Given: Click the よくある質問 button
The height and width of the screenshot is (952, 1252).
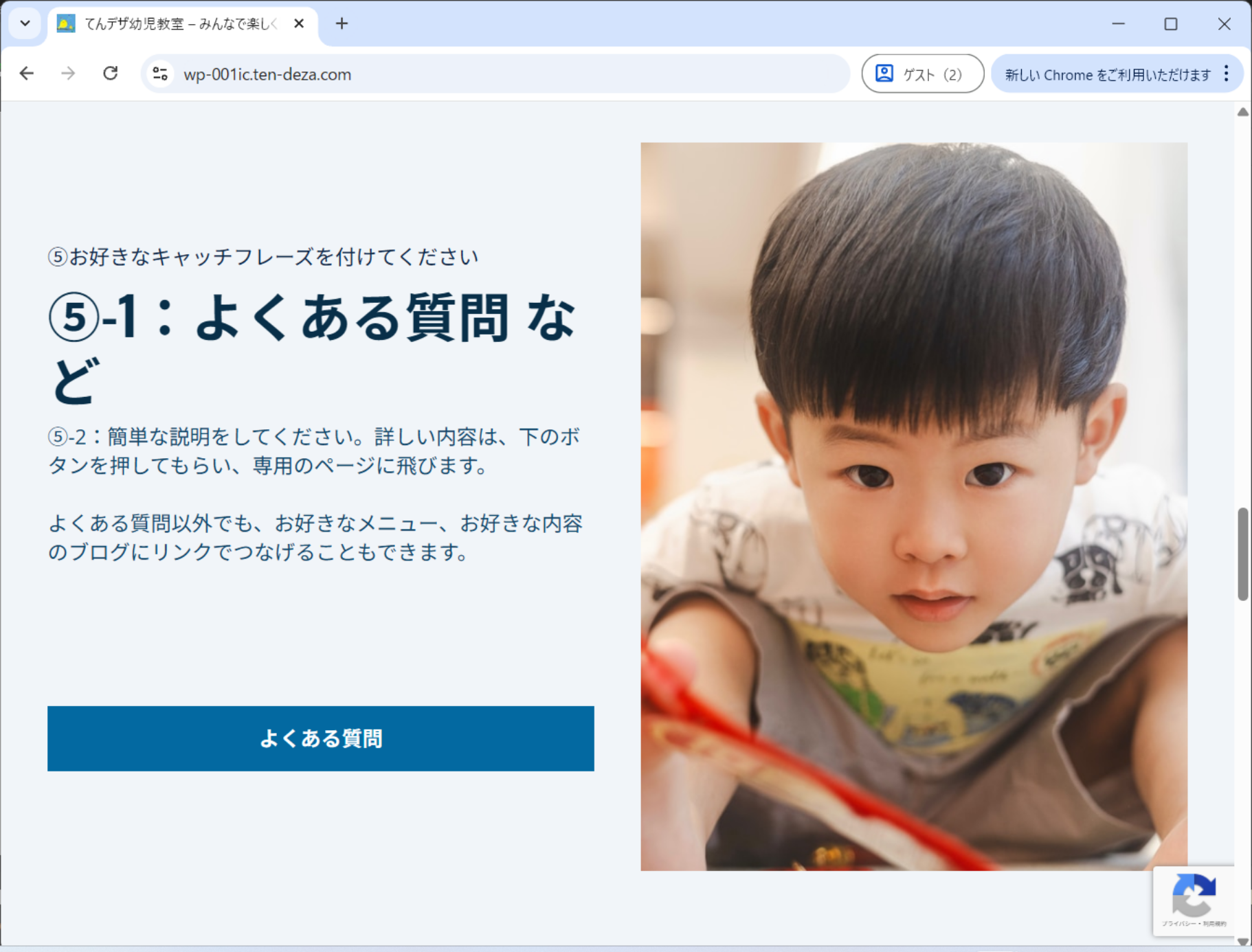Looking at the screenshot, I should click(321, 738).
